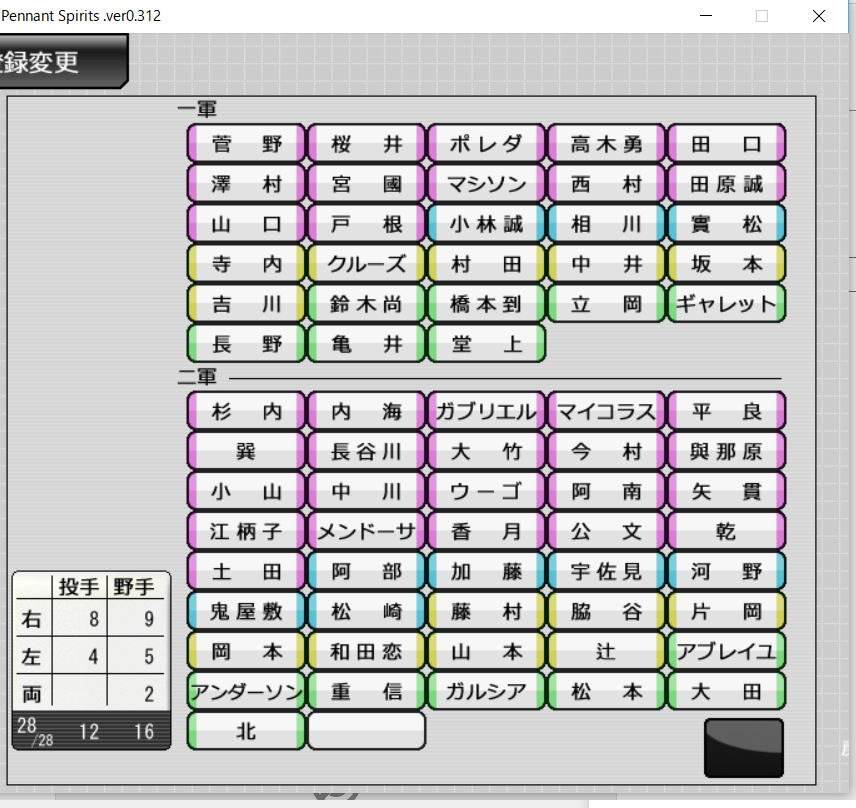Click the ギャレット player button

[727, 304]
